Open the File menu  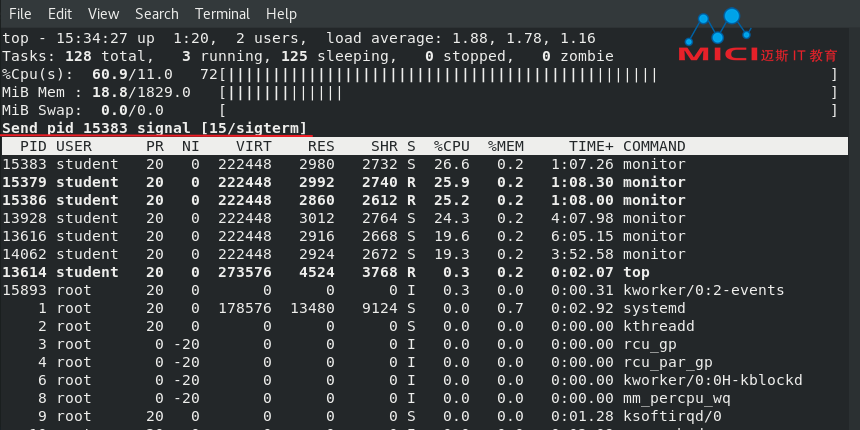coord(20,14)
